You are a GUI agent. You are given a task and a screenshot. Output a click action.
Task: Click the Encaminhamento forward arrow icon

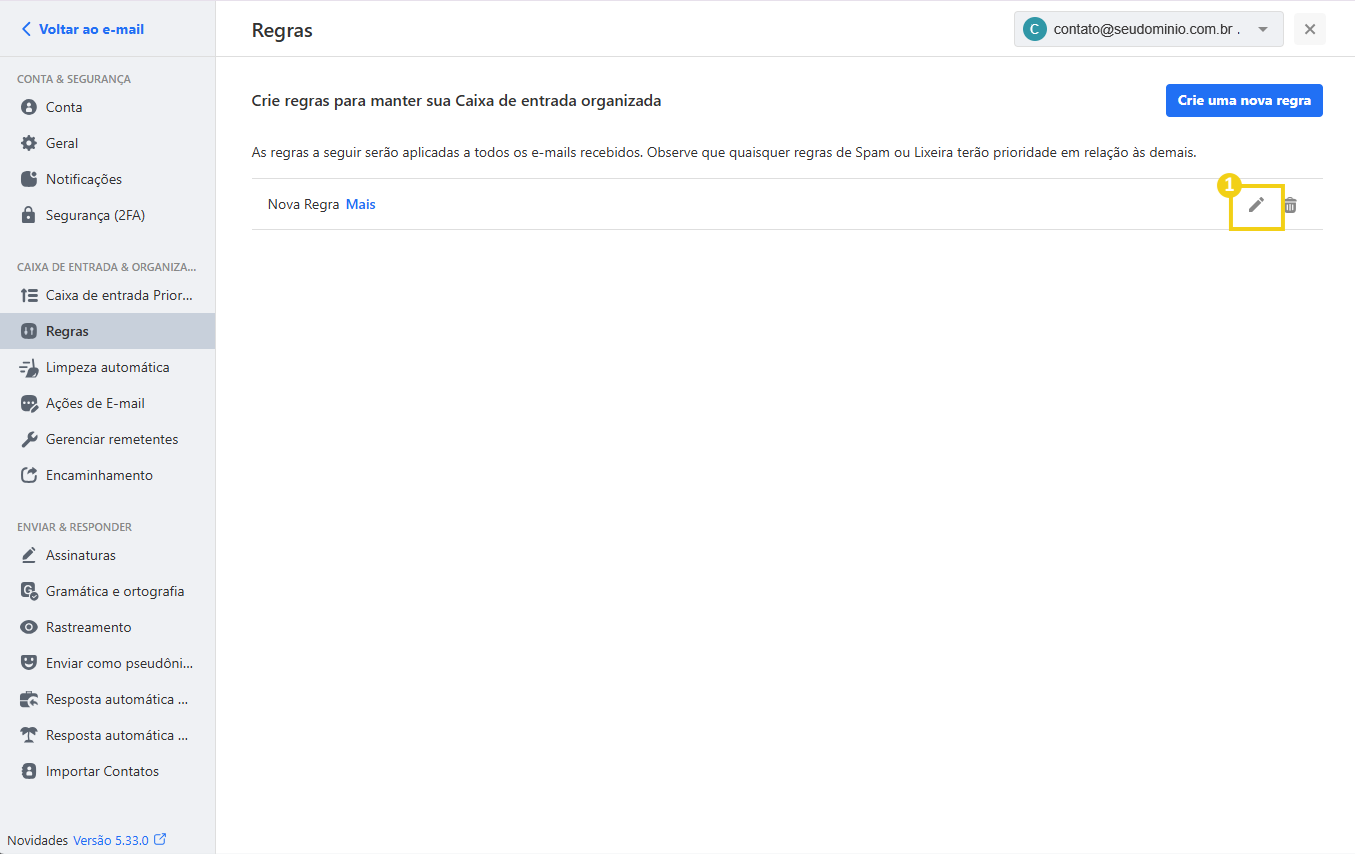(27, 475)
